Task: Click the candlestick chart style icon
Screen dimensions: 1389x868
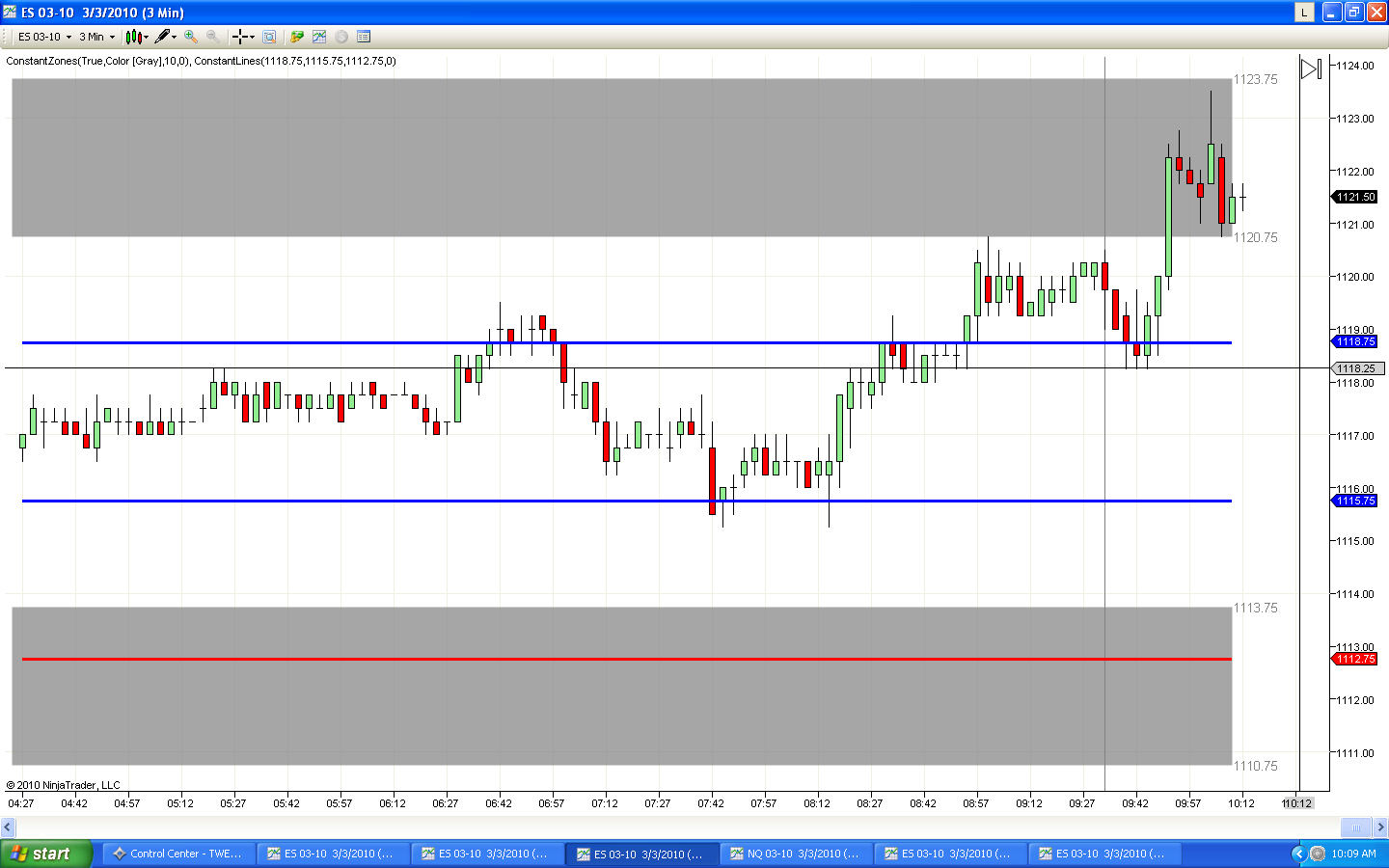Action: tap(134, 37)
